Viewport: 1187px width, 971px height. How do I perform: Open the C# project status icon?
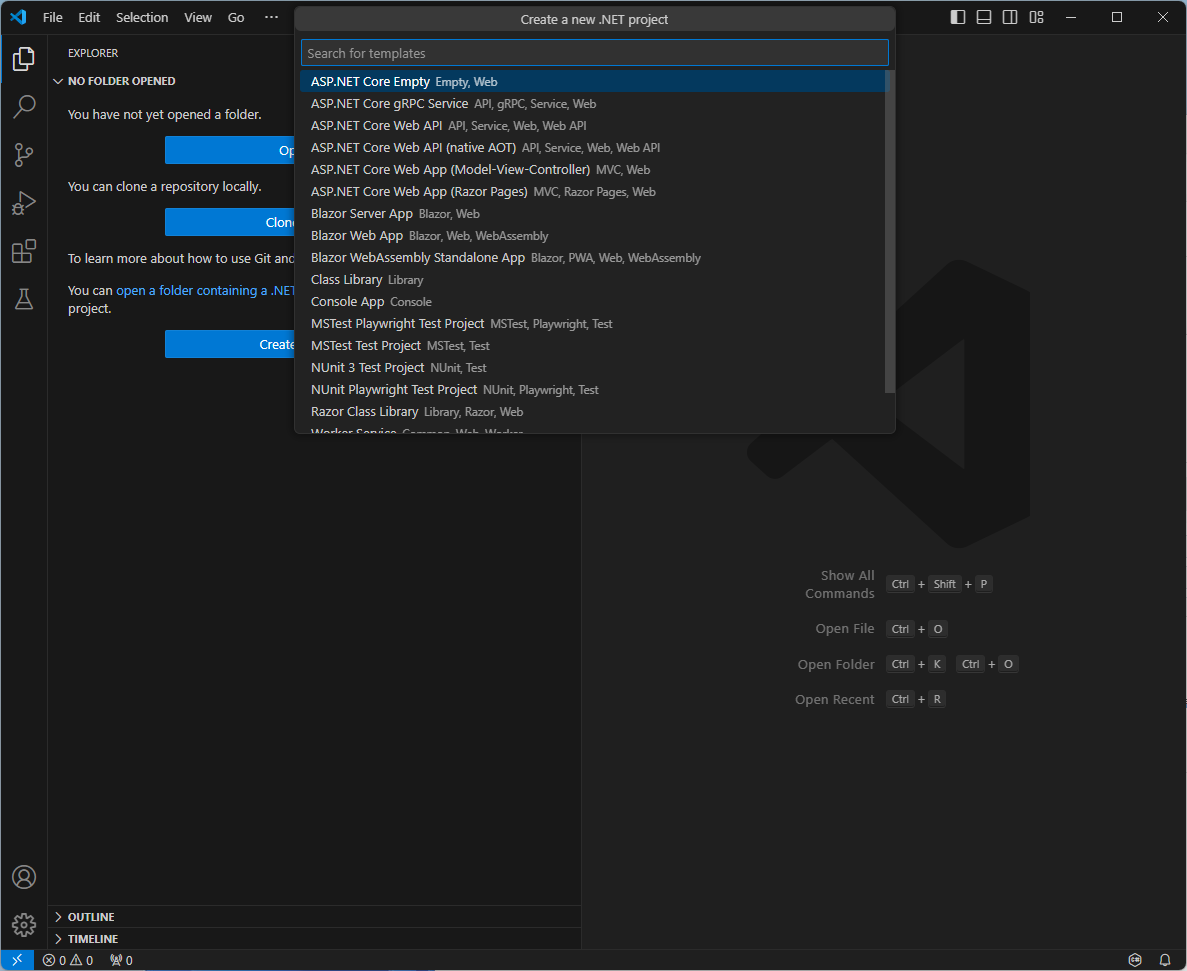point(1135,960)
